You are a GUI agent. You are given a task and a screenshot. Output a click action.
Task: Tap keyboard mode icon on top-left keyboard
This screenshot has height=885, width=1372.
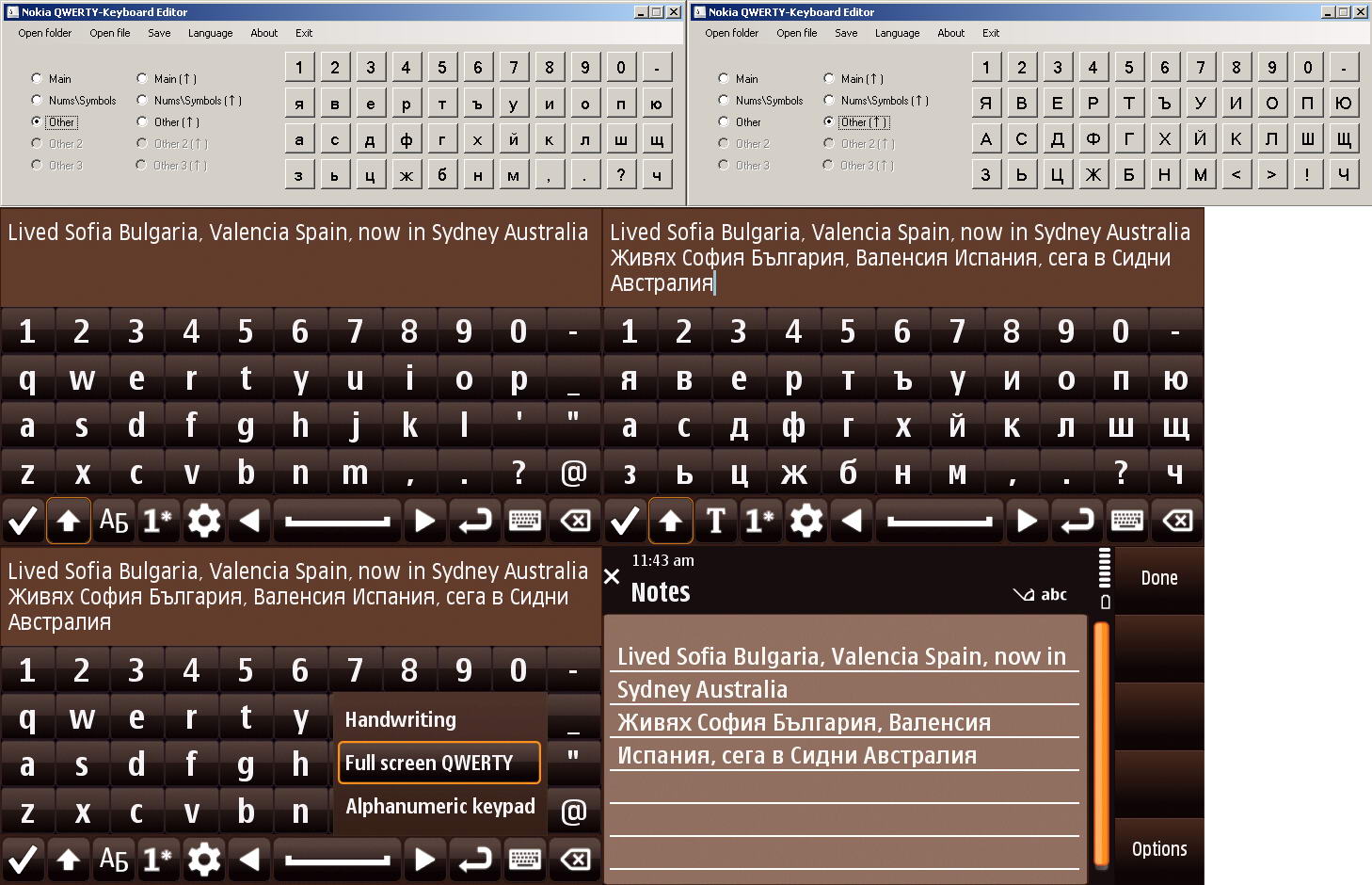click(525, 521)
